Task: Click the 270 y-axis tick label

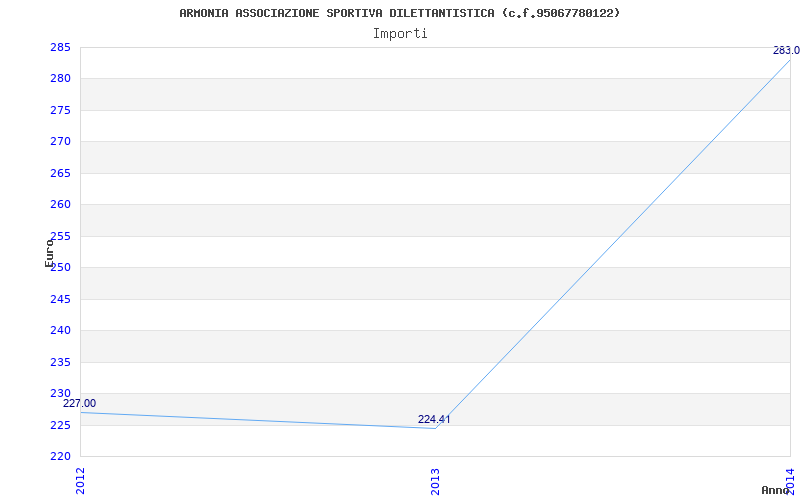Action: click(60, 142)
